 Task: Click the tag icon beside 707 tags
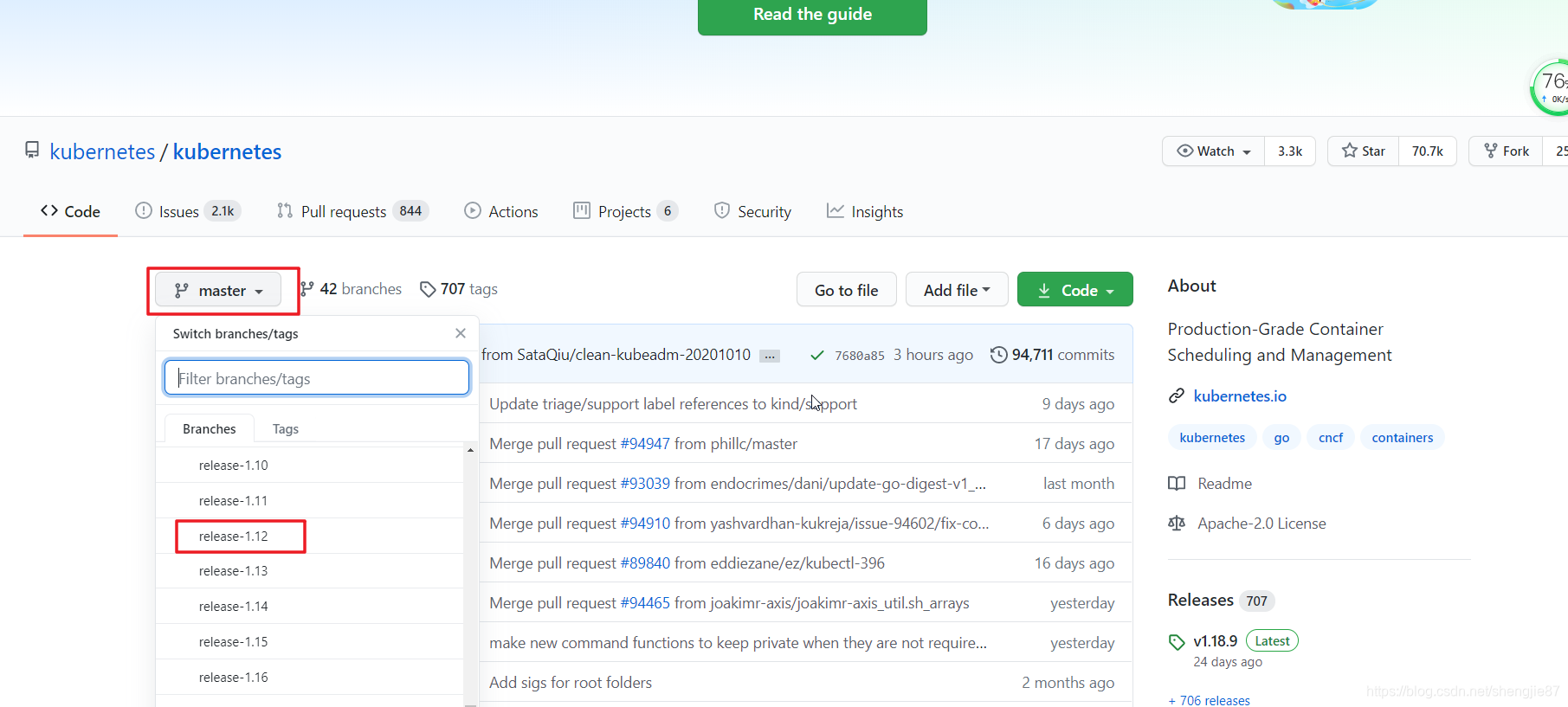pyautogui.click(x=428, y=289)
